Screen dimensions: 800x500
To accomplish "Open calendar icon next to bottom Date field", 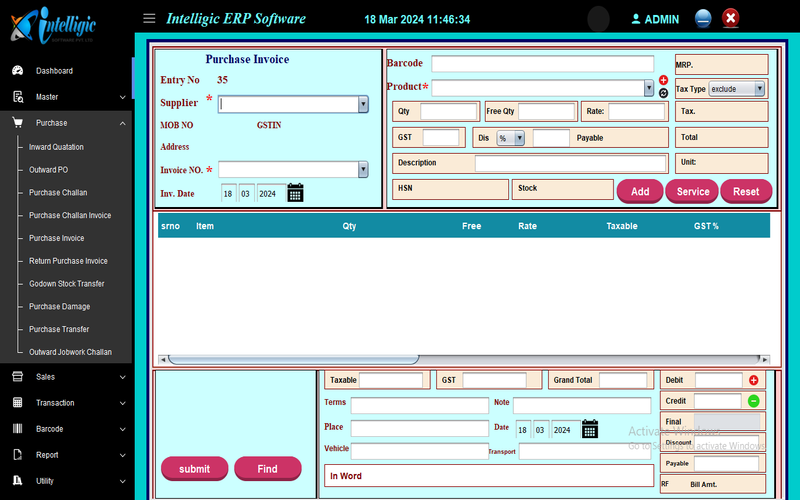I will point(590,429).
